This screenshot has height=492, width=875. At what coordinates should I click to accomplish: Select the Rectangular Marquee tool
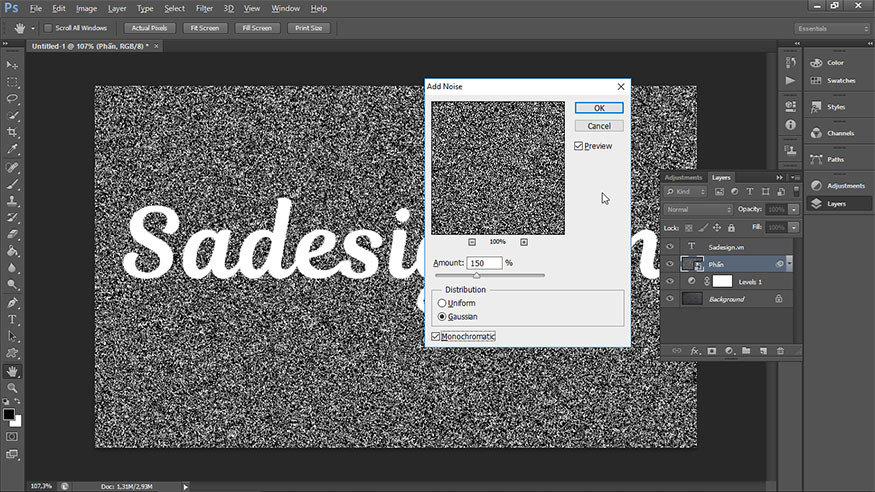click(x=12, y=82)
